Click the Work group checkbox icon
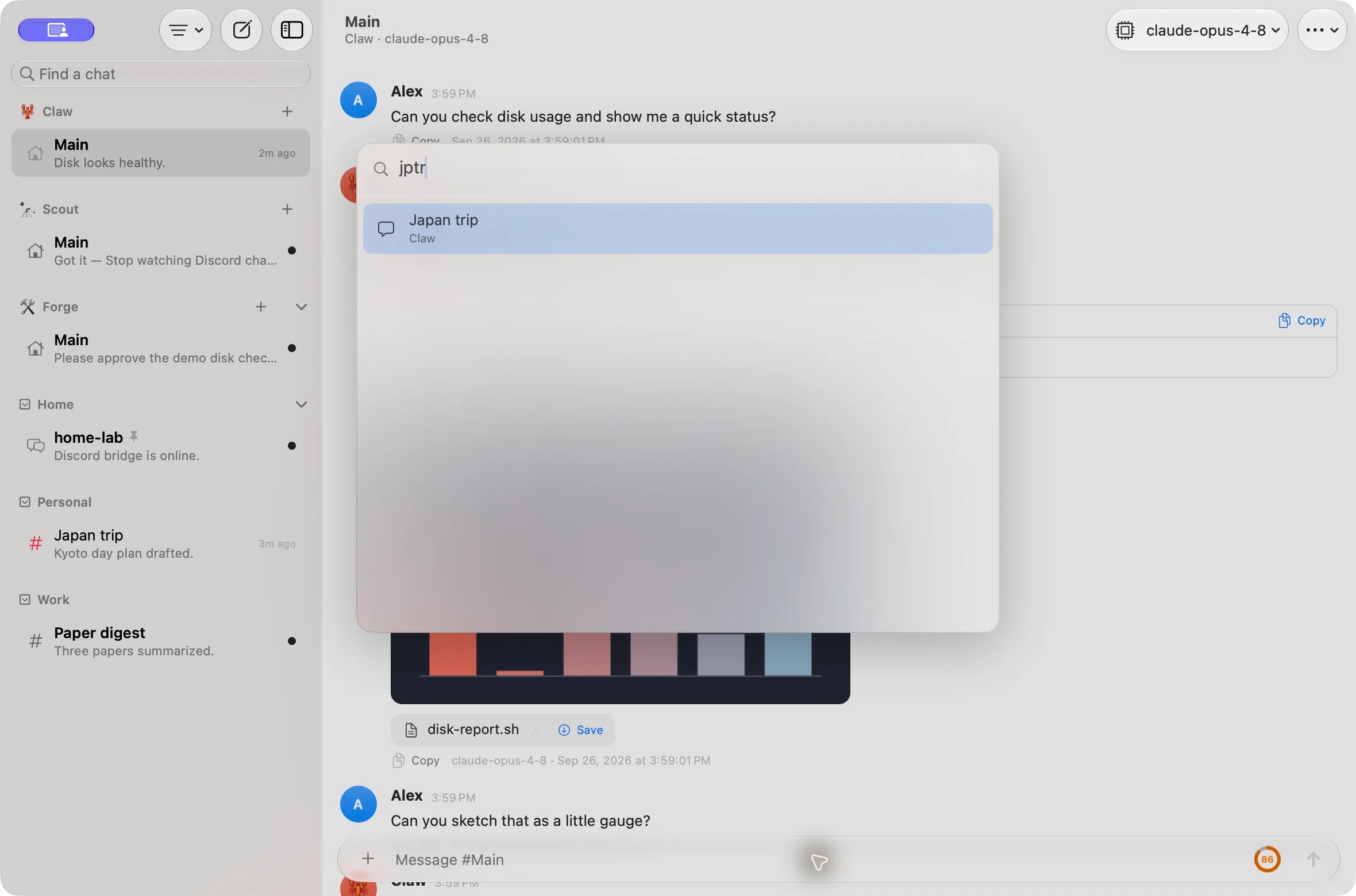The width and height of the screenshot is (1356, 896). point(25,600)
